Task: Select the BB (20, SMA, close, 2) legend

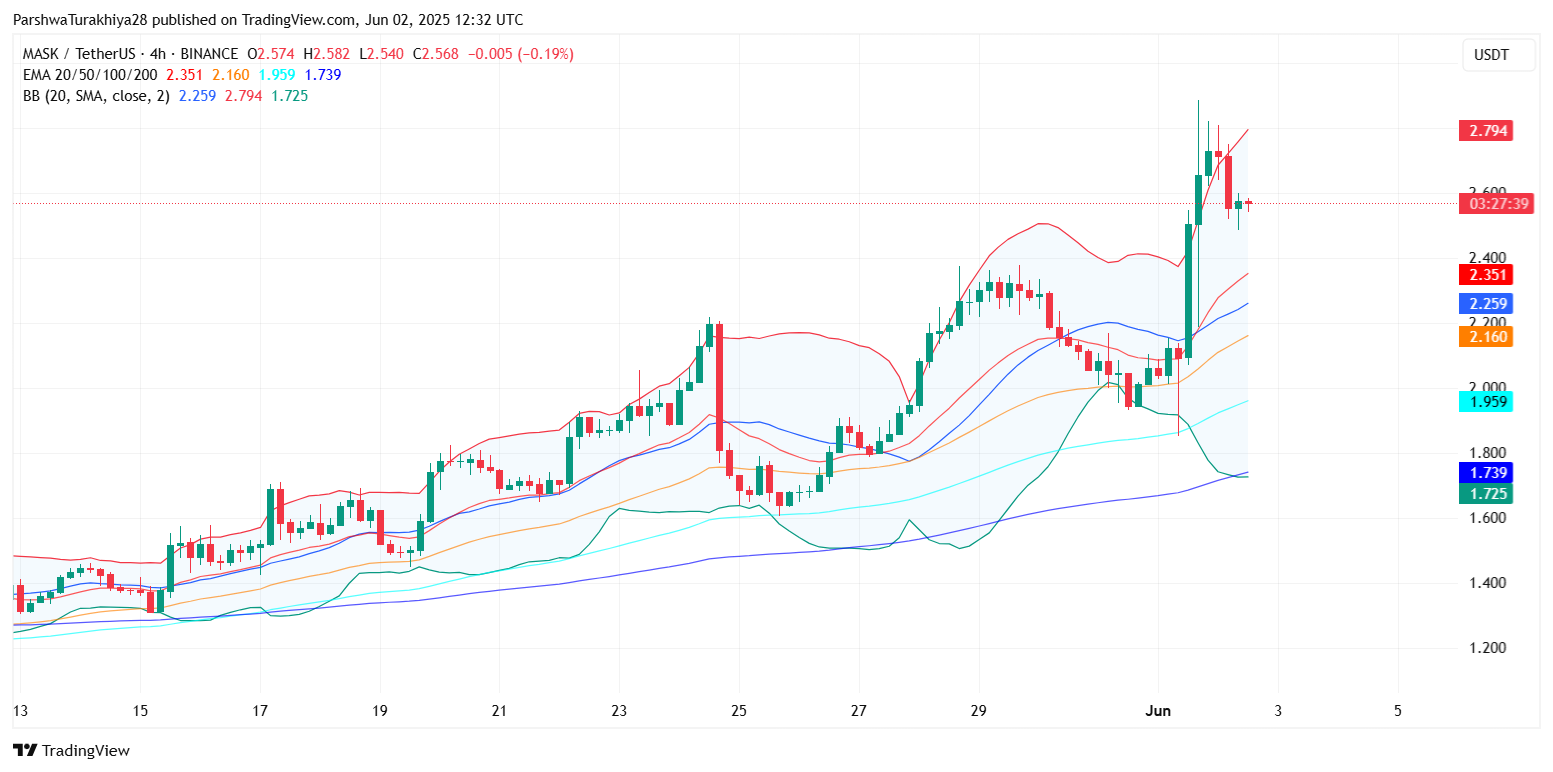Action: [95, 96]
